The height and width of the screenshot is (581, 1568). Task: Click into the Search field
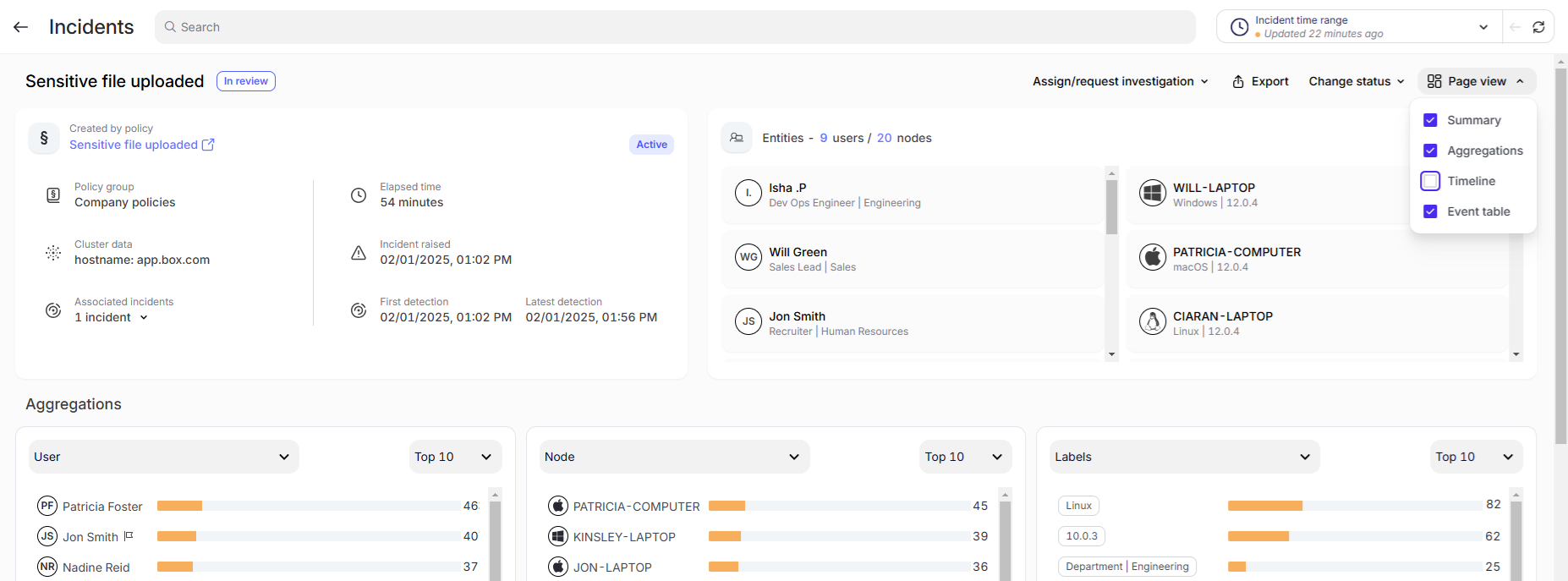tap(675, 27)
